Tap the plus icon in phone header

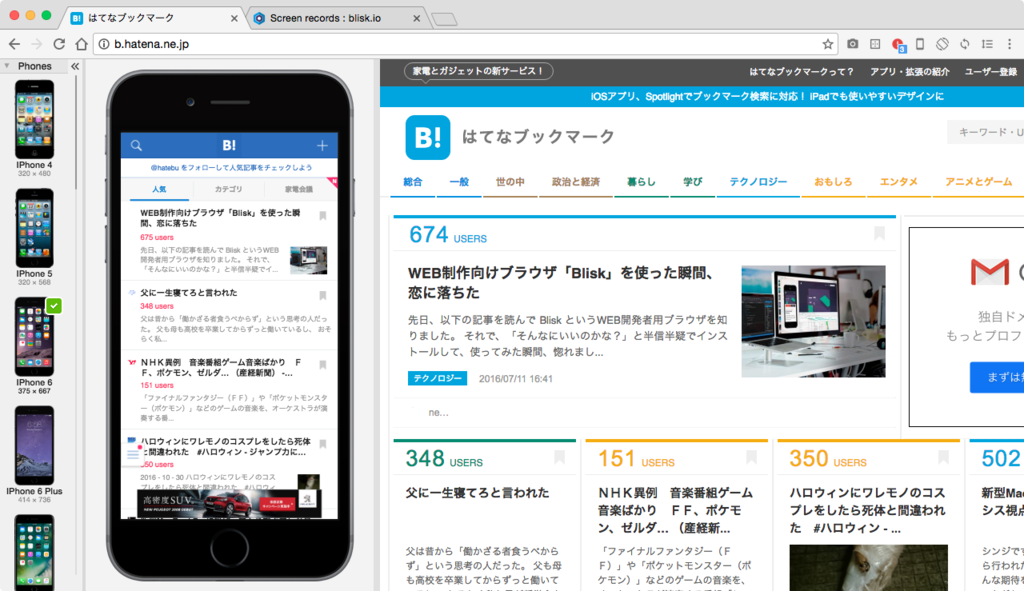point(322,145)
